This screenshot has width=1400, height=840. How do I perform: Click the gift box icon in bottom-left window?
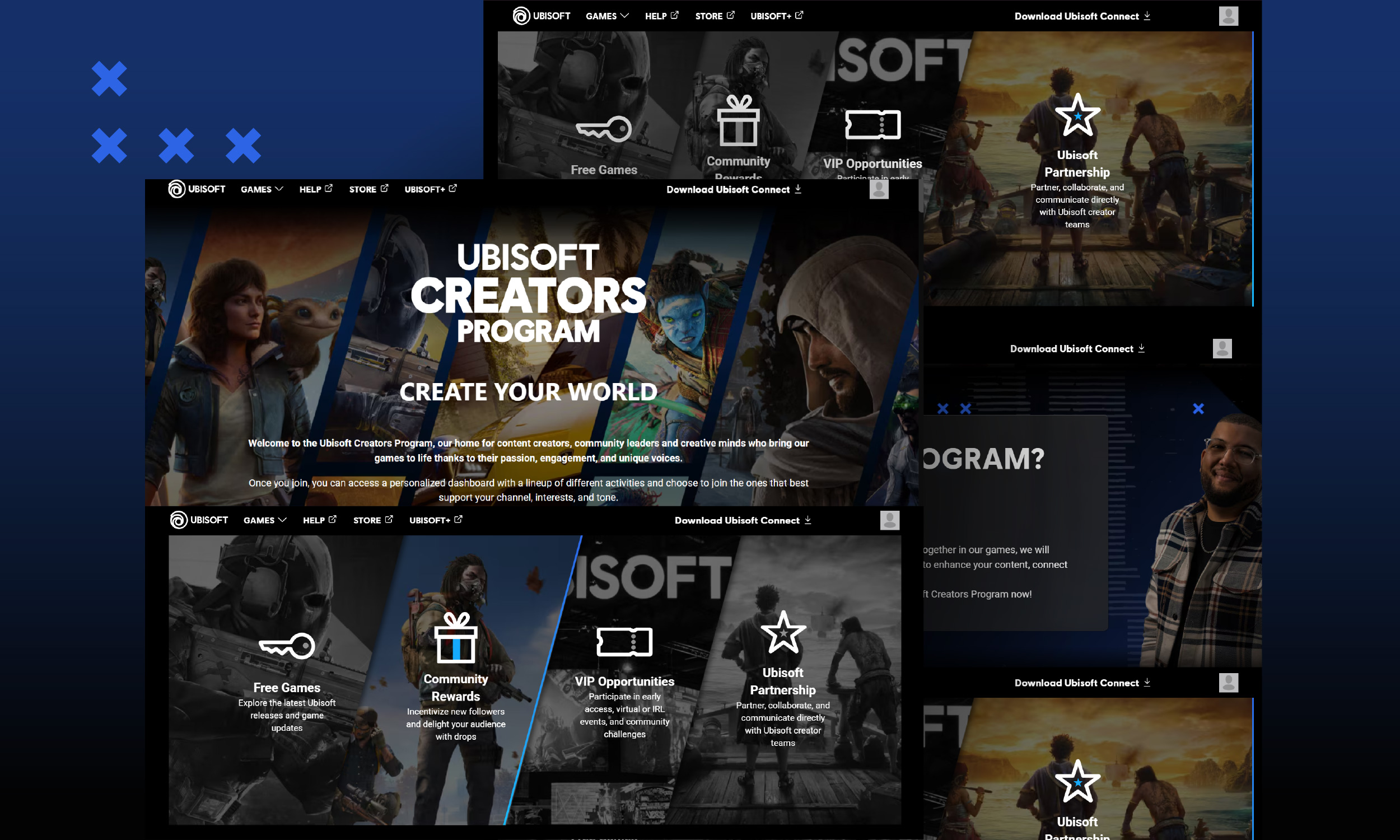tap(455, 637)
